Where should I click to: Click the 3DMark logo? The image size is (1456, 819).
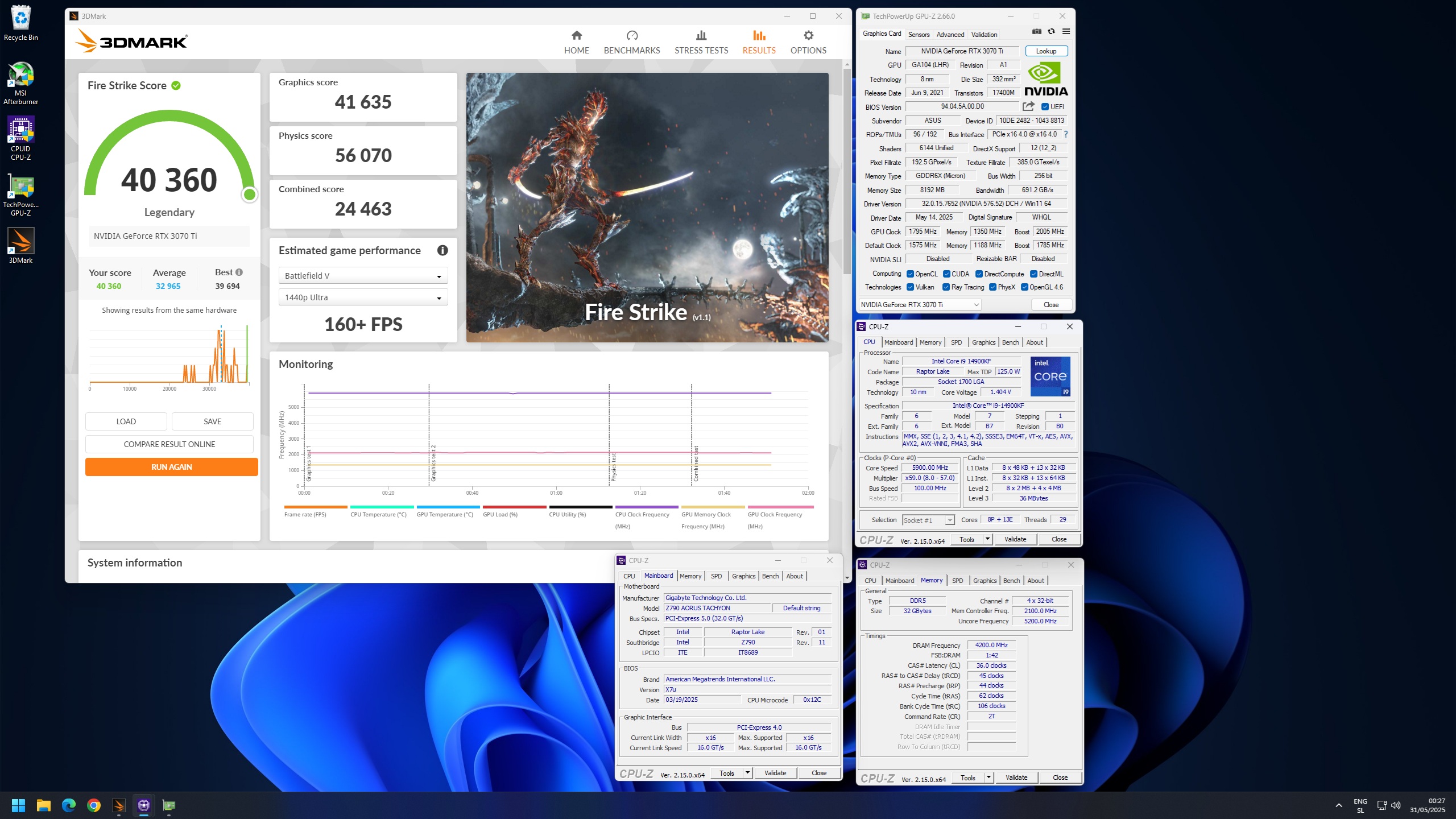131,42
